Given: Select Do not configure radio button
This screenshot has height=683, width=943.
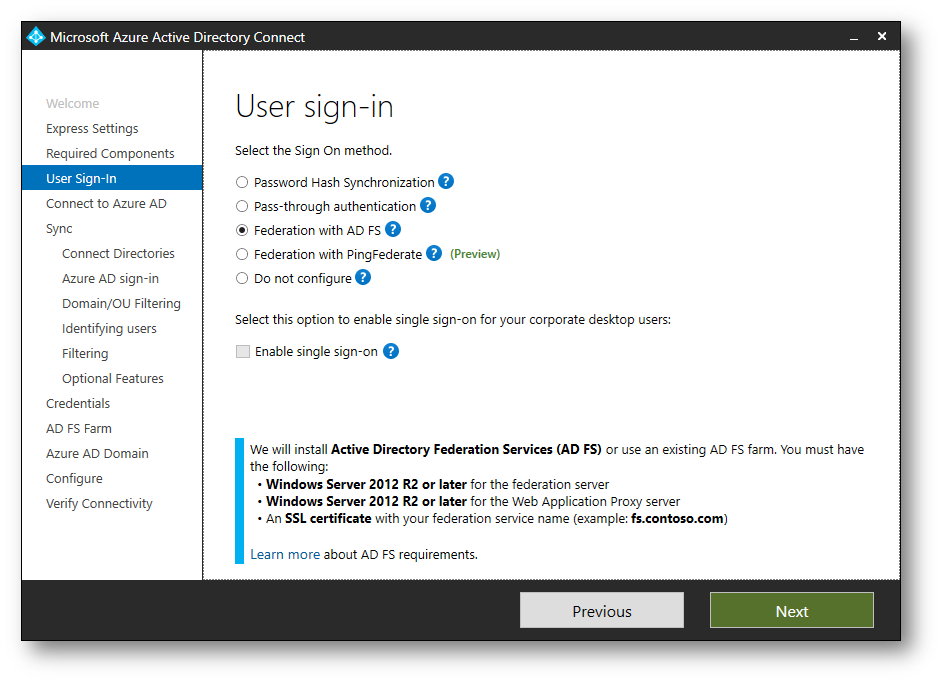Looking at the screenshot, I should 242,278.
